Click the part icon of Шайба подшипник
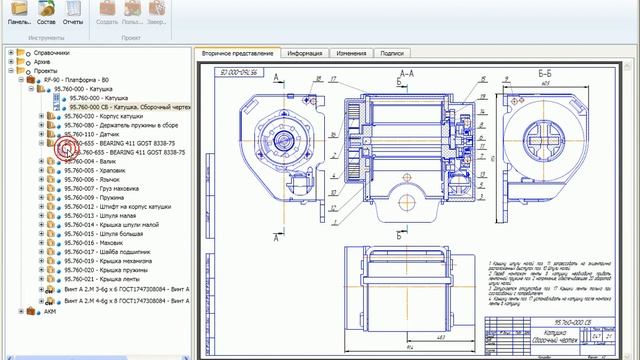The width and height of the screenshot is (640, 360). [x=51, y=251]
